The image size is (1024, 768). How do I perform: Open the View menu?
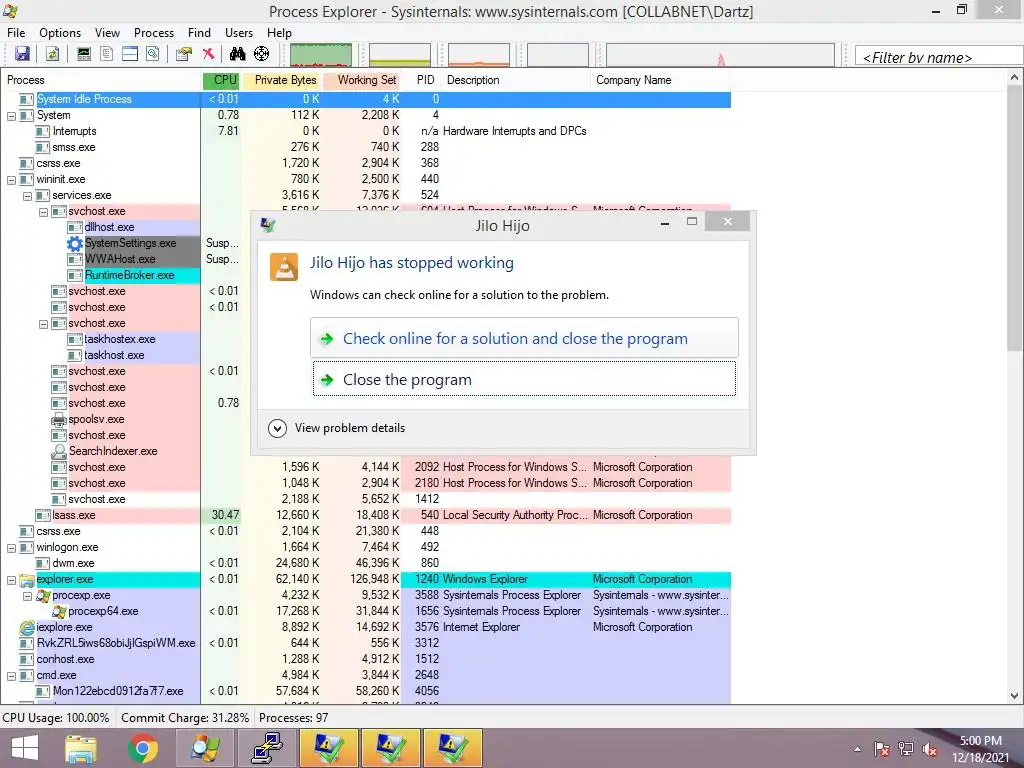click(x=107, y=33)
